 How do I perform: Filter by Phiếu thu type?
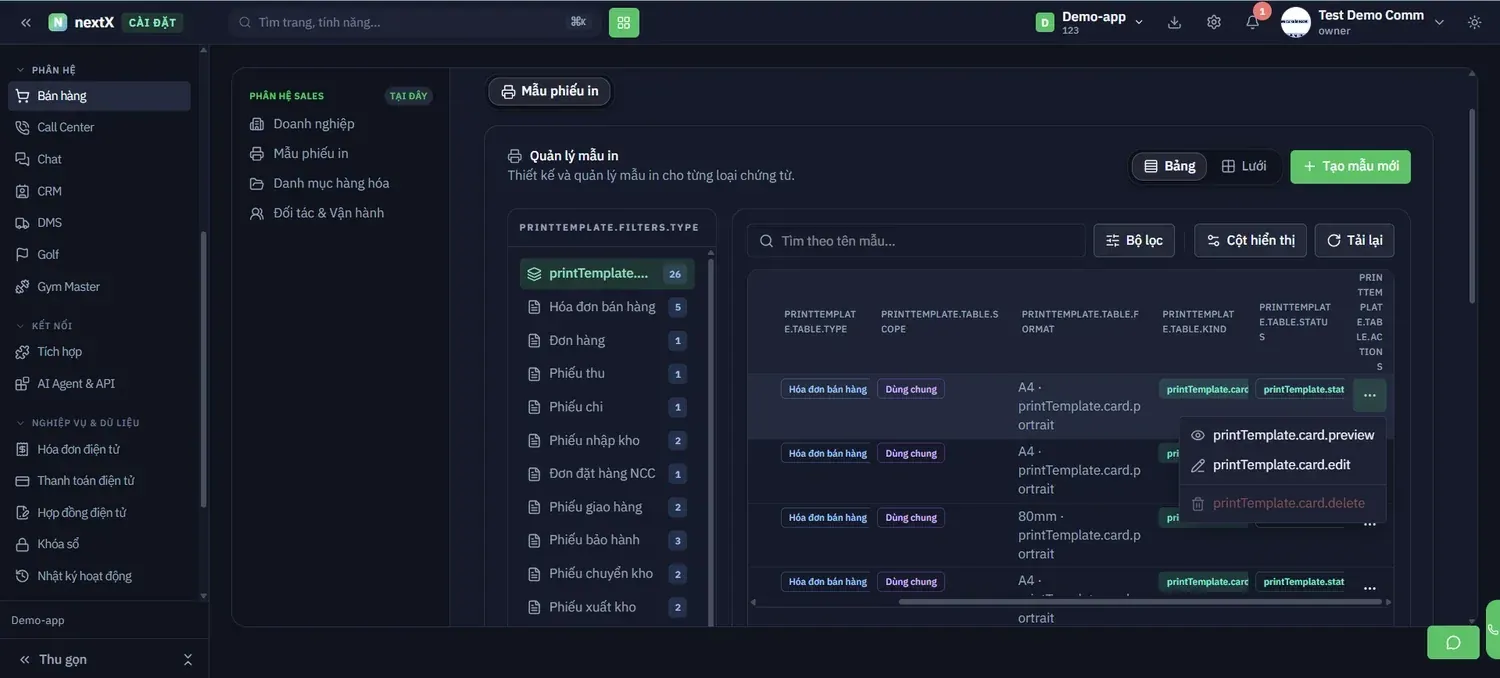point(607,374)
